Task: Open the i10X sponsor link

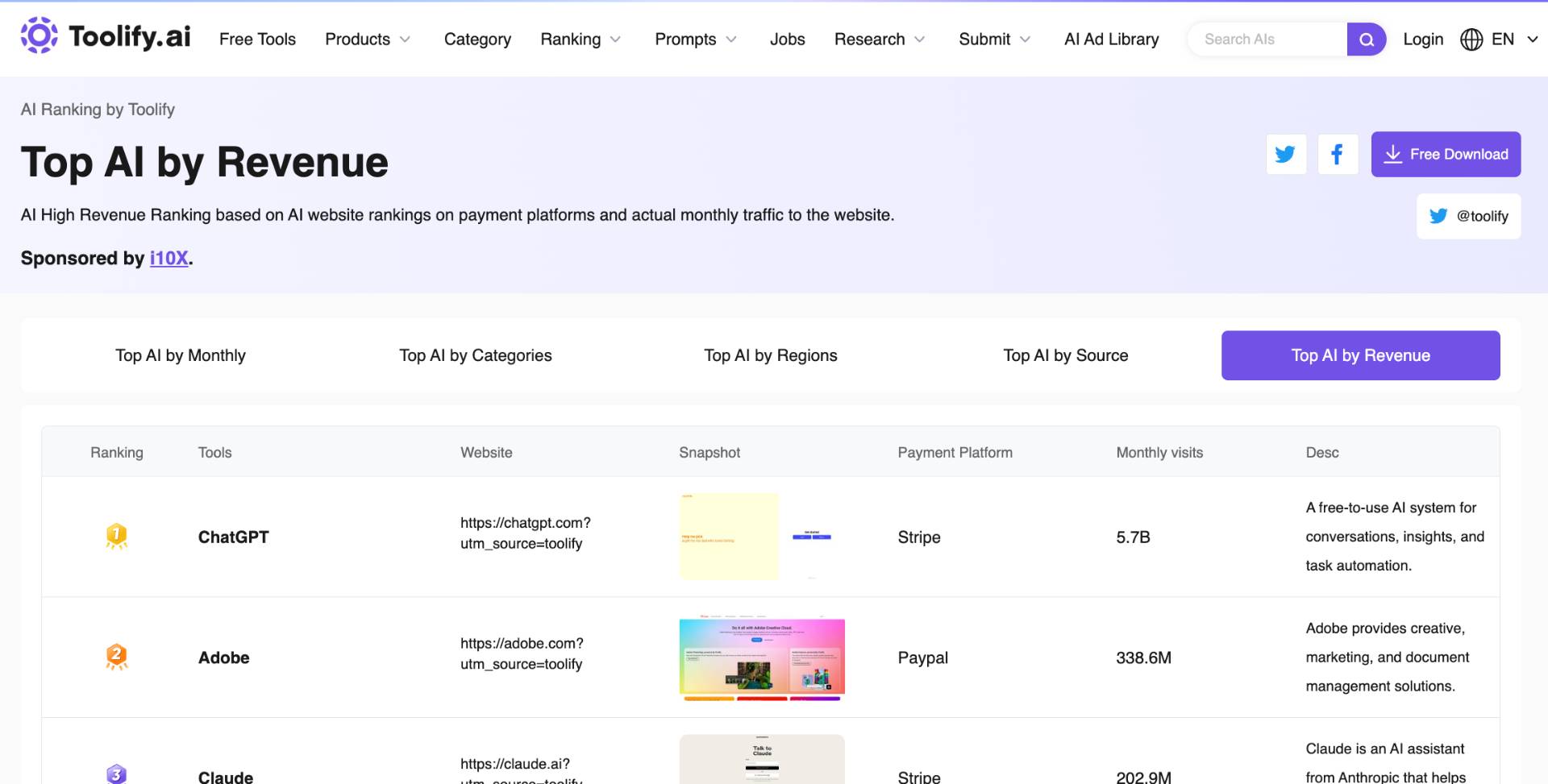Action: [169, 258]
